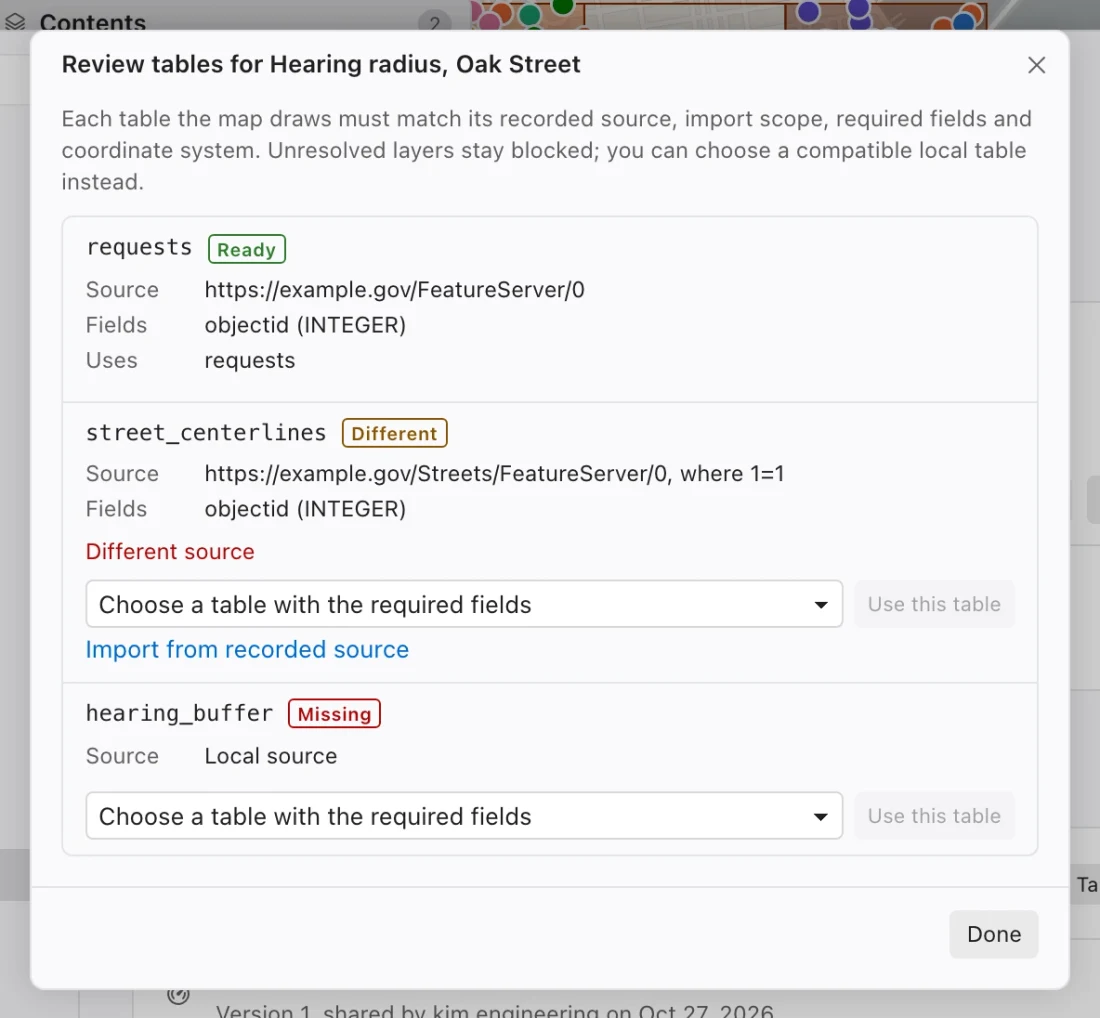
Task: Click Use this table for street_centerlines
Action: click(x=934, y=604)
